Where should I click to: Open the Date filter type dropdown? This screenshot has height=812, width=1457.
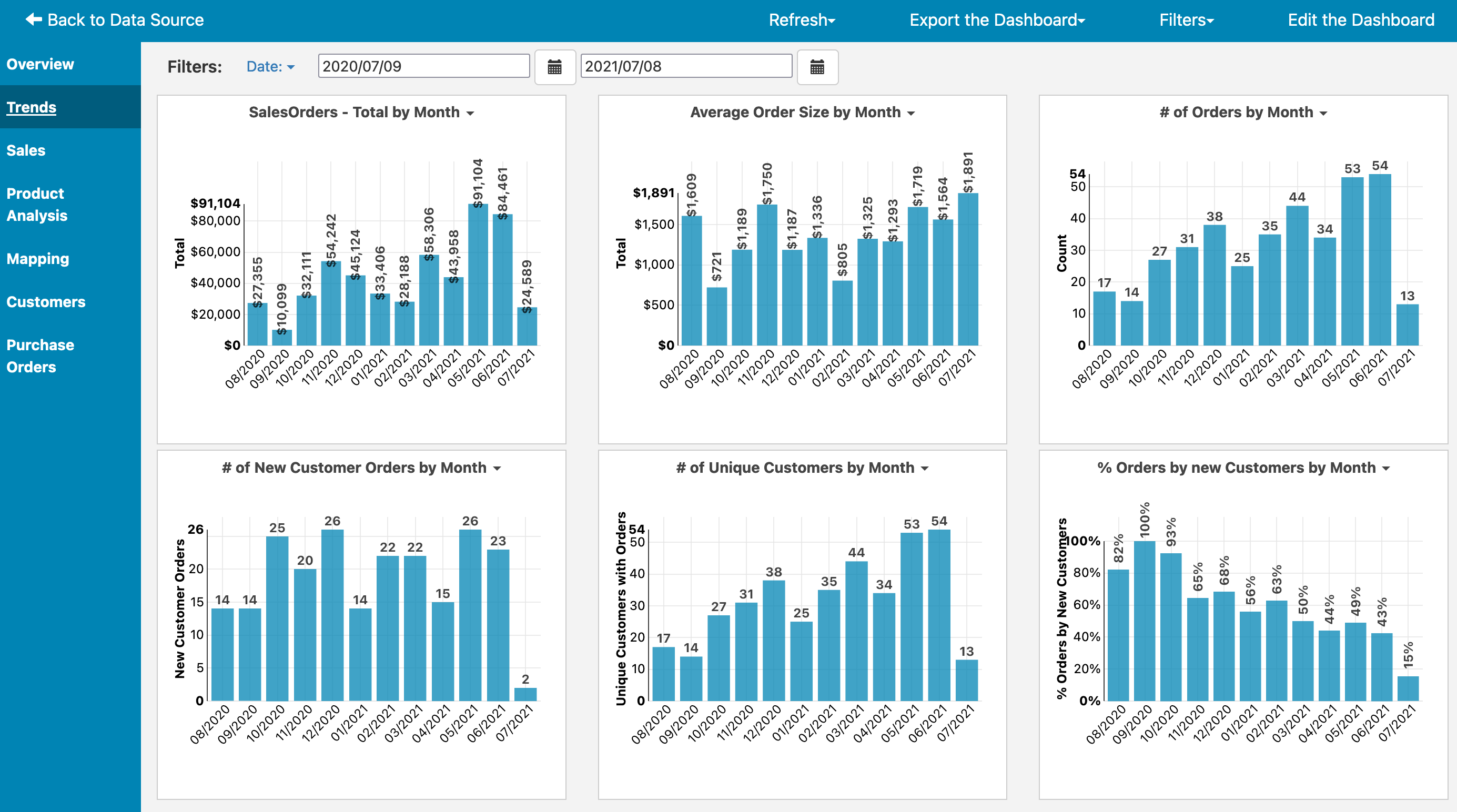[x=270, y=67]
